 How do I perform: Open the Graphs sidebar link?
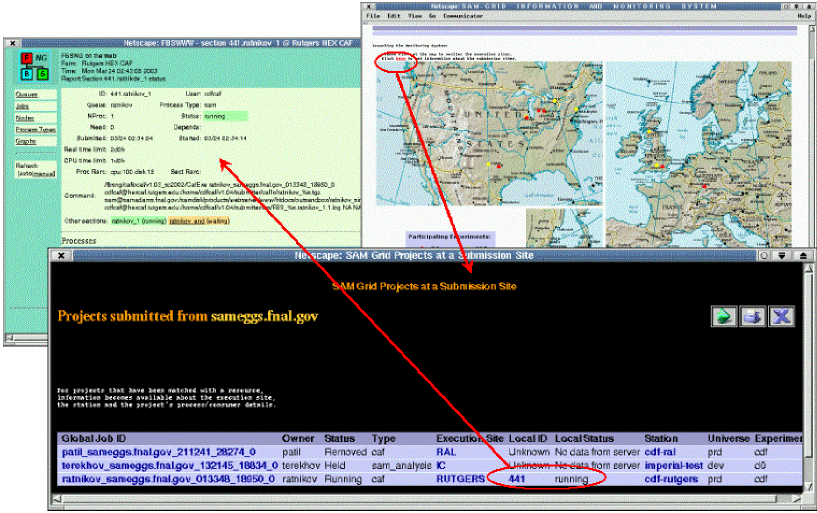tap(26, 142)
